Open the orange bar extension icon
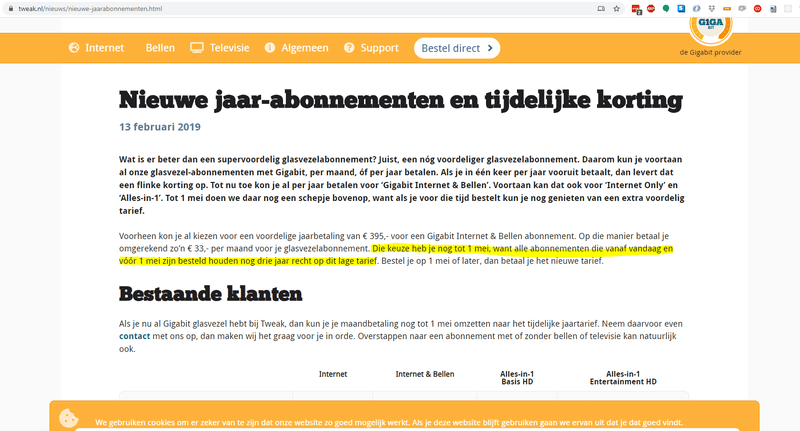Image resolution: width=800 pixels, height=431 pixels. pyautogui.click(x=727, y=9)
